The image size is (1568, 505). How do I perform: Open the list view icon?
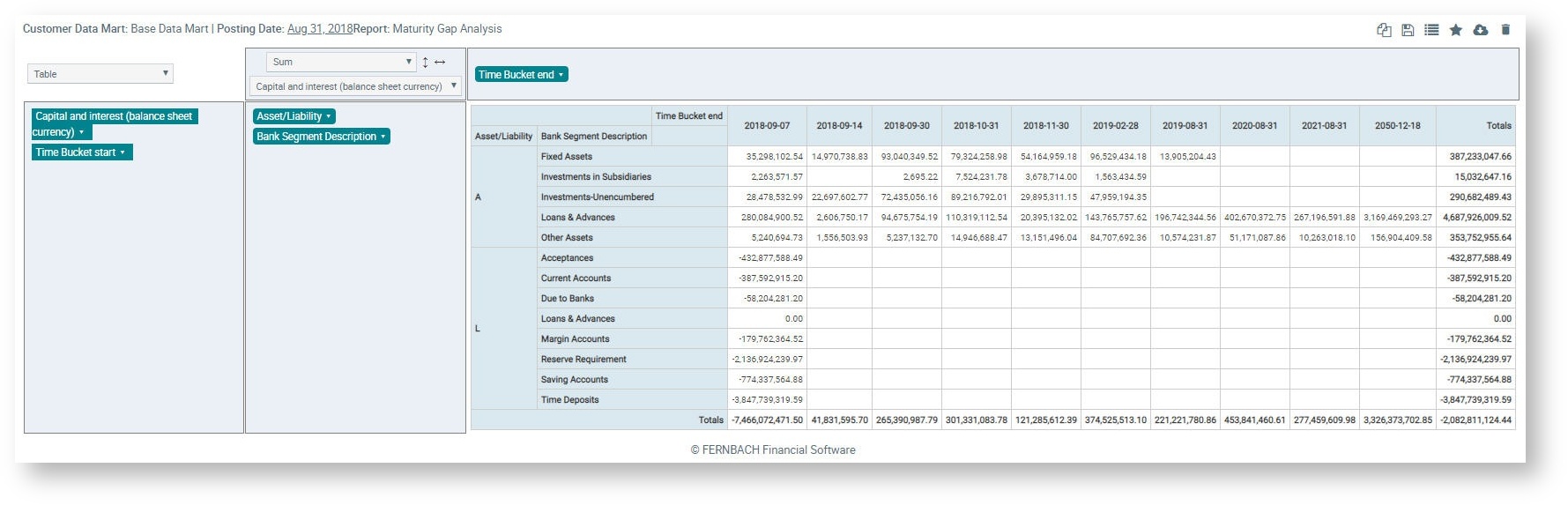click(1431, 30)
